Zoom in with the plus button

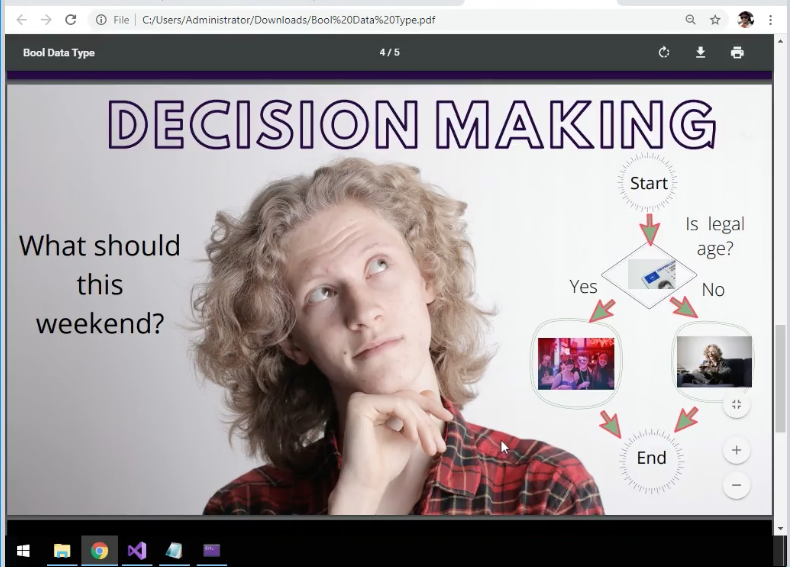click(736, 450)
